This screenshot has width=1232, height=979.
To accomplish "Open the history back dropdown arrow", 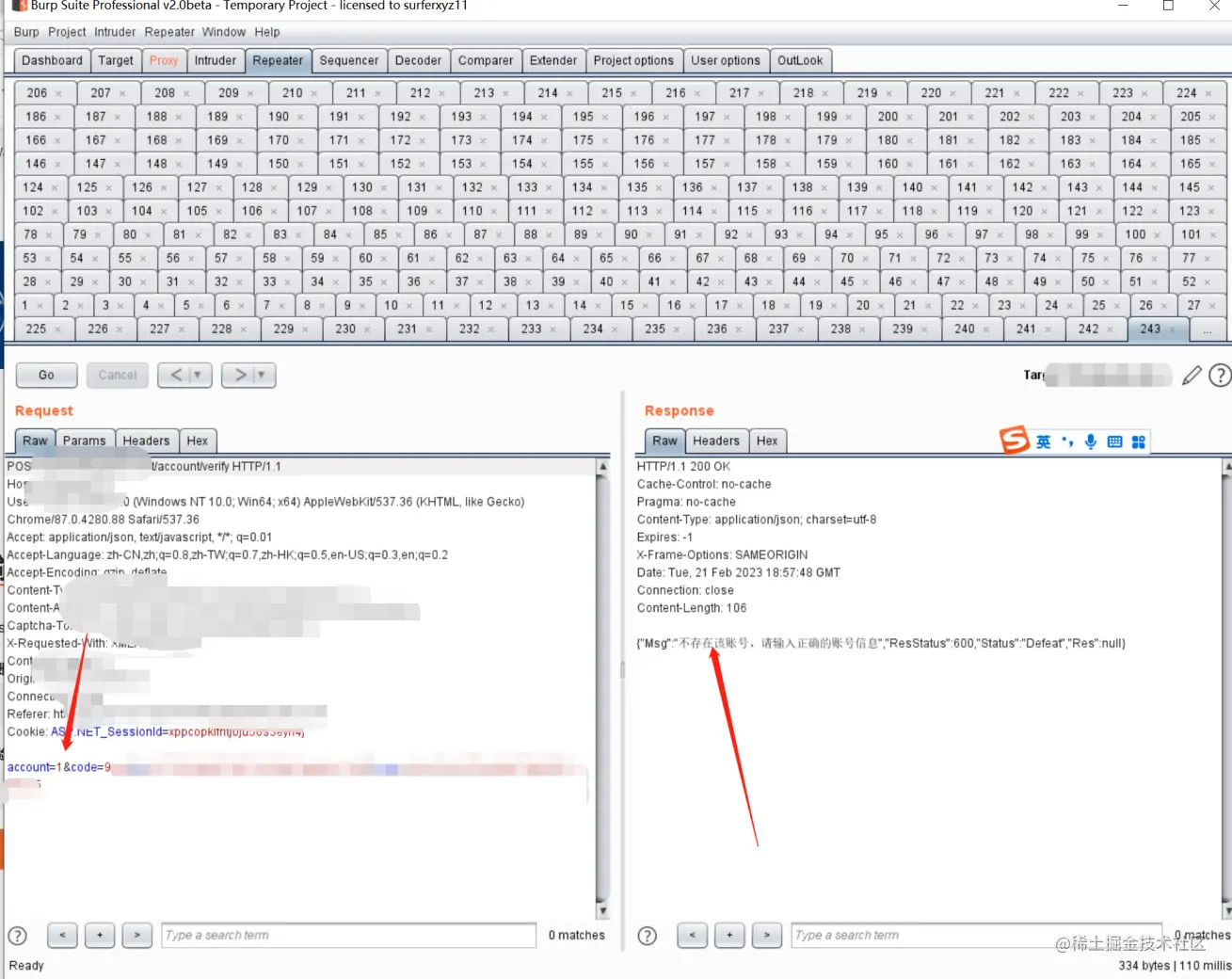I will coord(198,375).
